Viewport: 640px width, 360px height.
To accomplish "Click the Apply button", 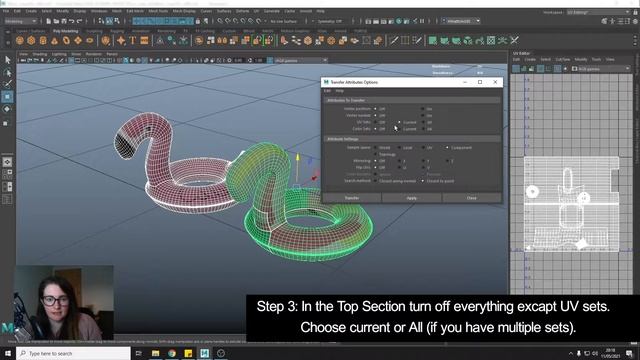I will (x=411, y=198).
